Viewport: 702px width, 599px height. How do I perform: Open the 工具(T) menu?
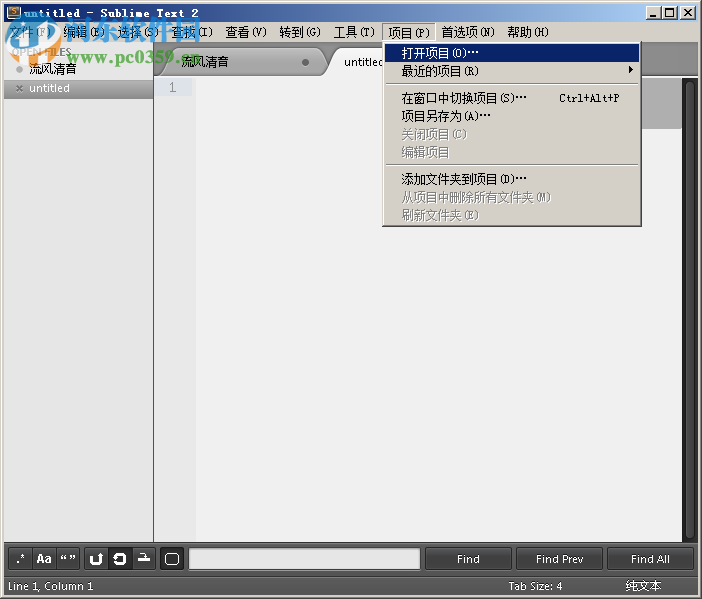[x=354, y=32]
